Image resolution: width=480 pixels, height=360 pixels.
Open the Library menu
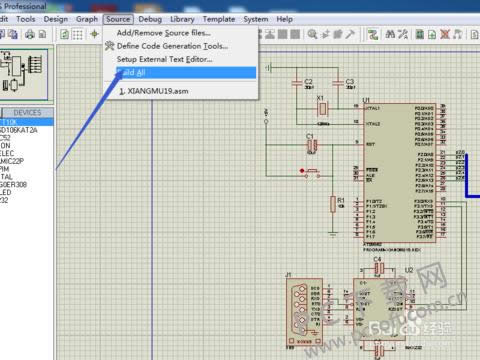[x=182, y=19]
